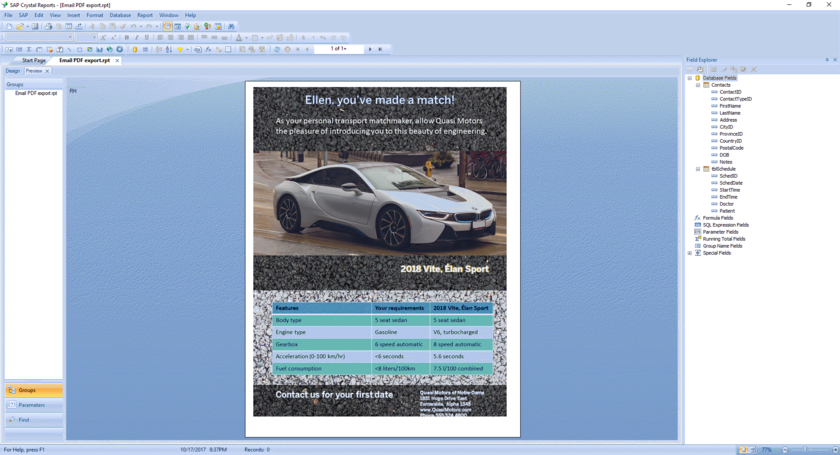Click the New report icon
Viewport: 840px width, 455px height.
pyautogui.click(x=9, y=26)
